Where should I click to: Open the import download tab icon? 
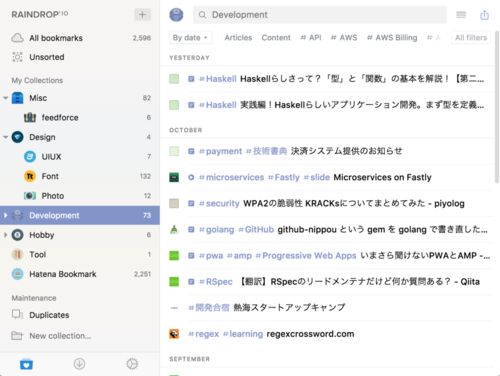click(79, 364)
